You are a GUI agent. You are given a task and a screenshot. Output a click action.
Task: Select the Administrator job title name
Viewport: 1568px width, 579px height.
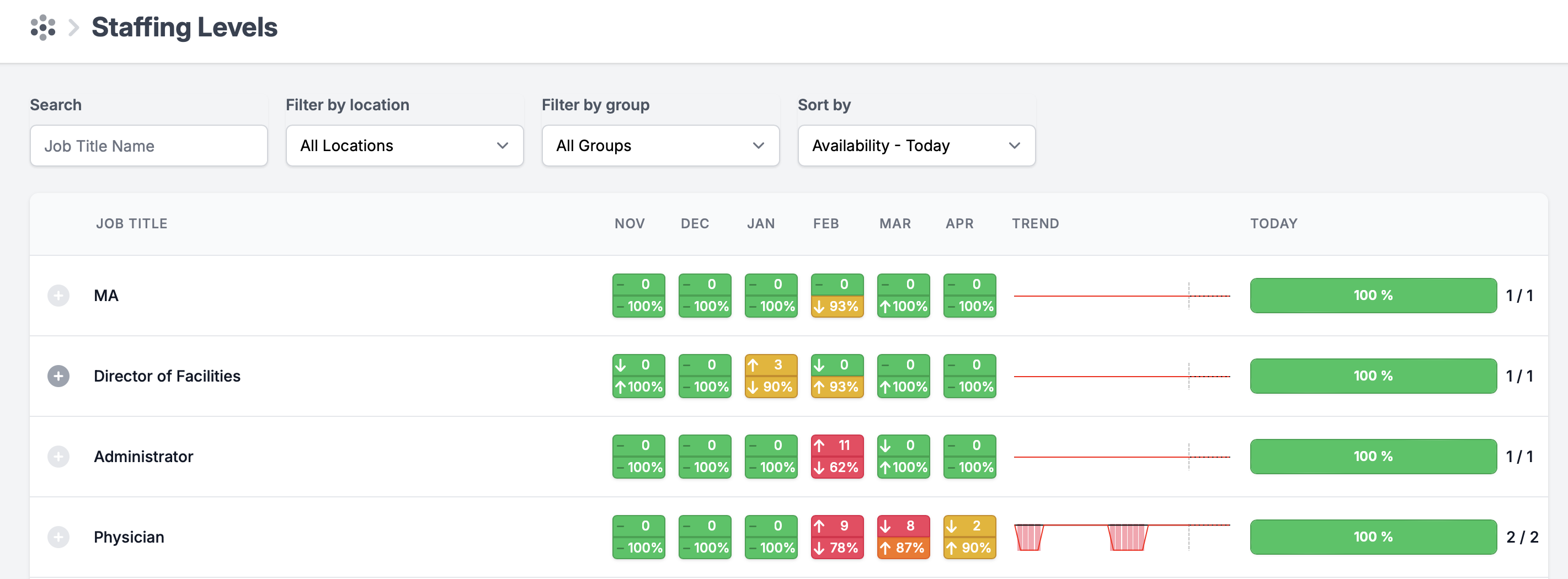click(x=143, y=457)
